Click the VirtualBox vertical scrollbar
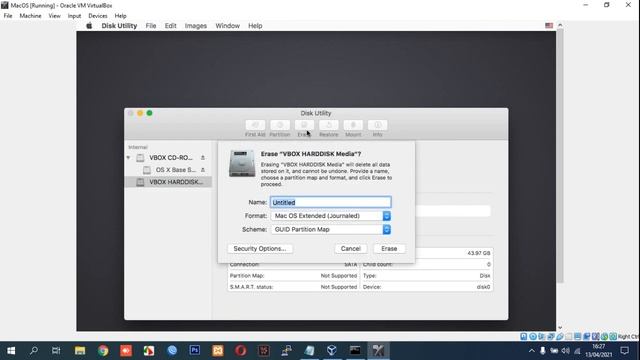Image resolution: width=640 pixels, height=360 pixels. pos(560,155)
